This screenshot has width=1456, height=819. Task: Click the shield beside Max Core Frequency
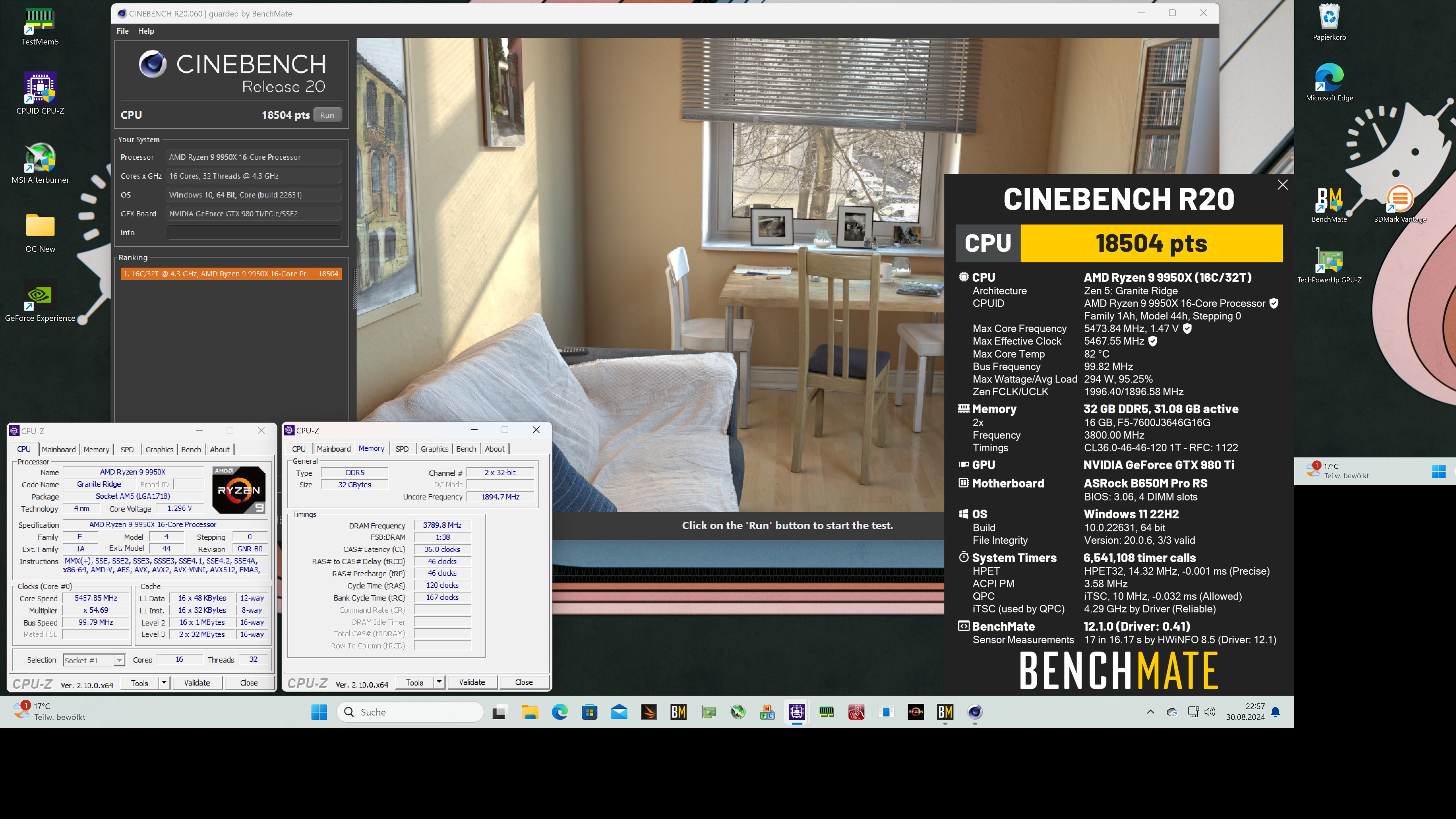[1187, 328]
